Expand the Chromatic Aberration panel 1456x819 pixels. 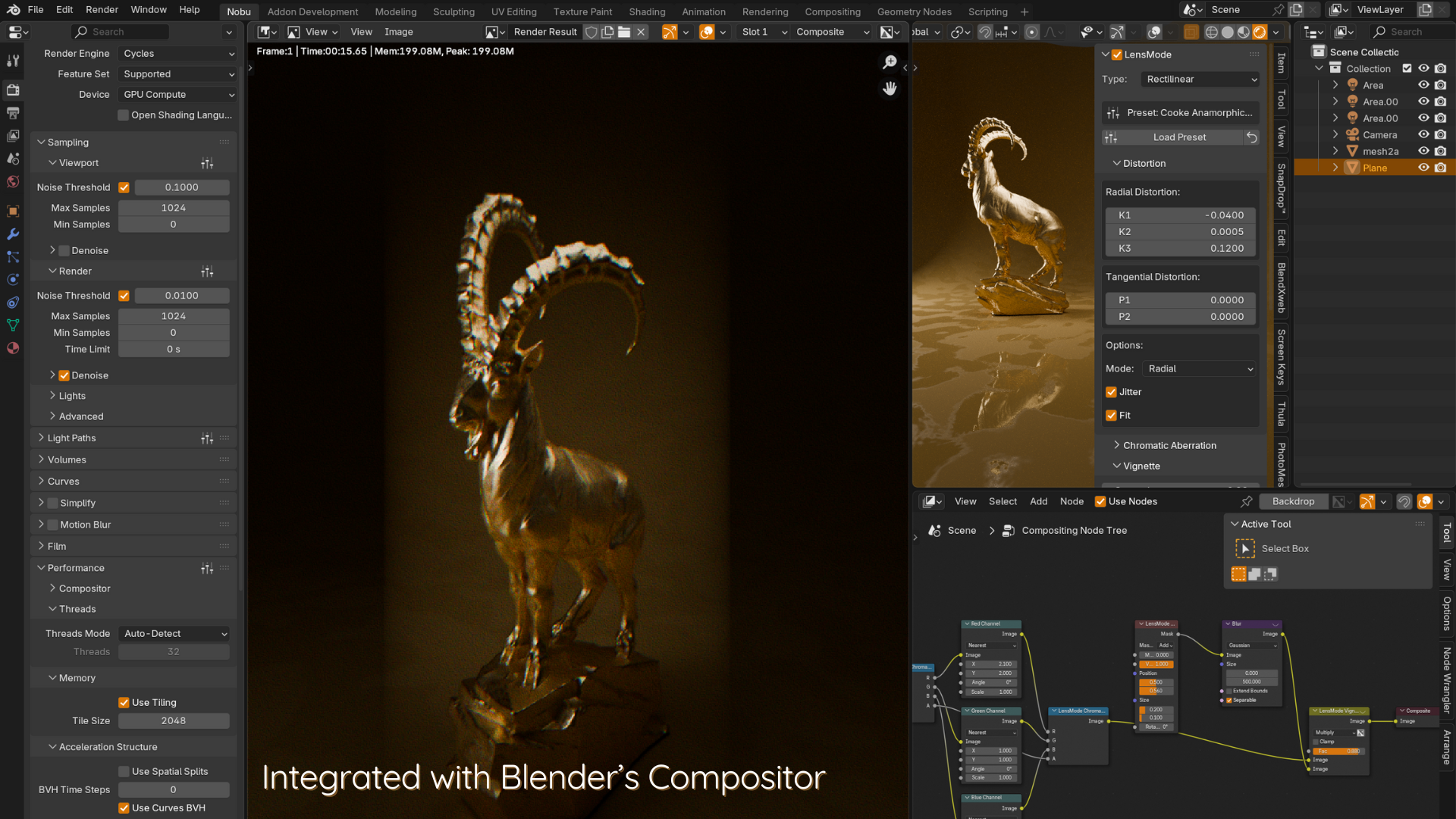(x=1169, y=445)
